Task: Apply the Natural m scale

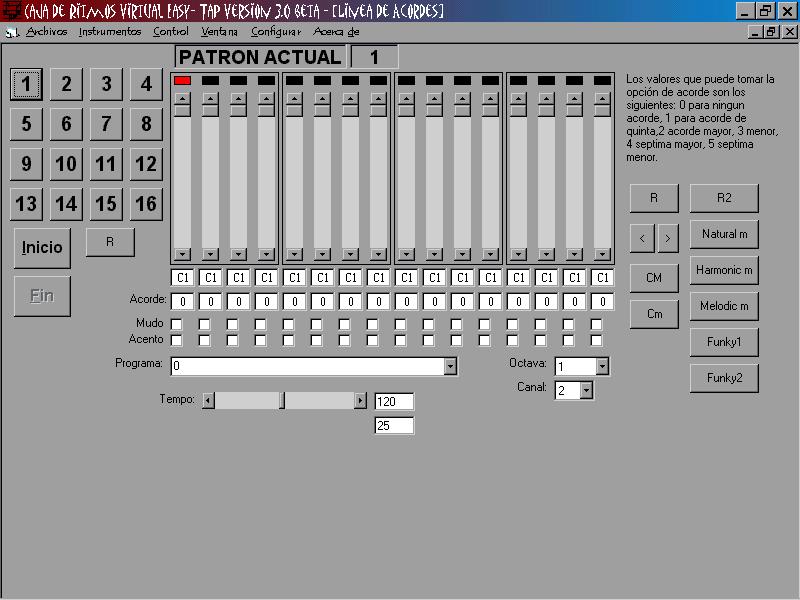Action: [724, 234]
